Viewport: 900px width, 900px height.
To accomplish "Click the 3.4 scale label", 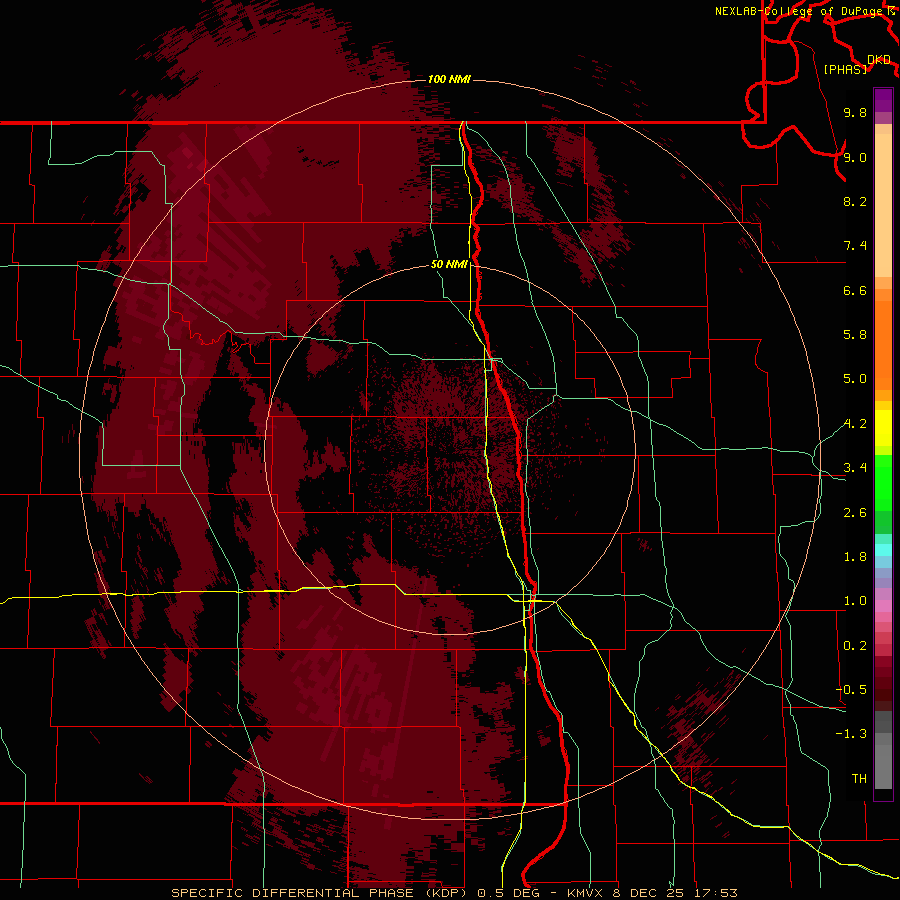I will pos(855,468).
